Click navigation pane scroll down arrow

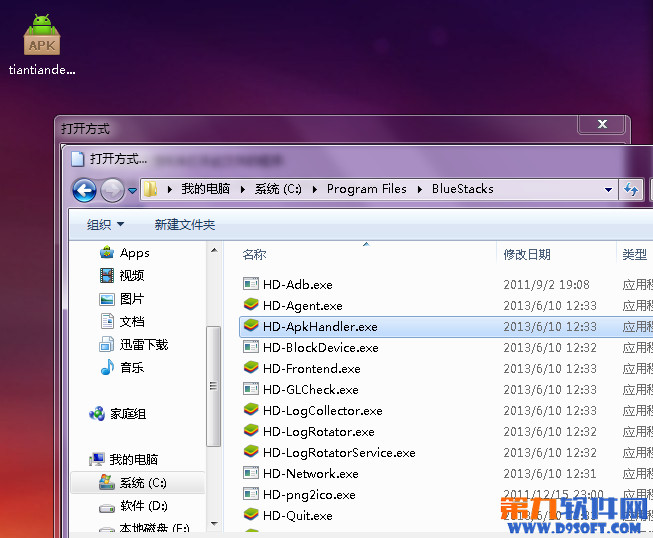click(x=214, y=523)
